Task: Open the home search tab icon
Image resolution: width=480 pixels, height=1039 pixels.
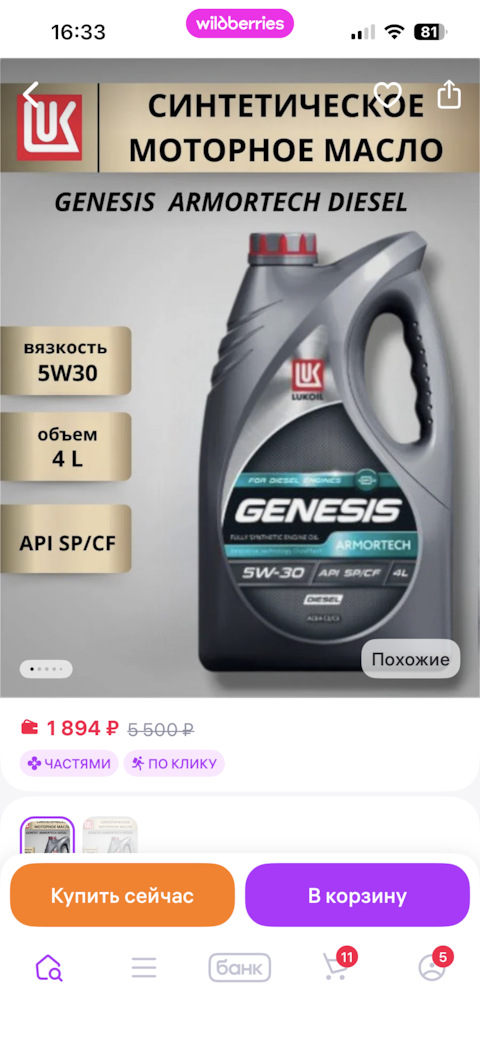Action: 48,967
